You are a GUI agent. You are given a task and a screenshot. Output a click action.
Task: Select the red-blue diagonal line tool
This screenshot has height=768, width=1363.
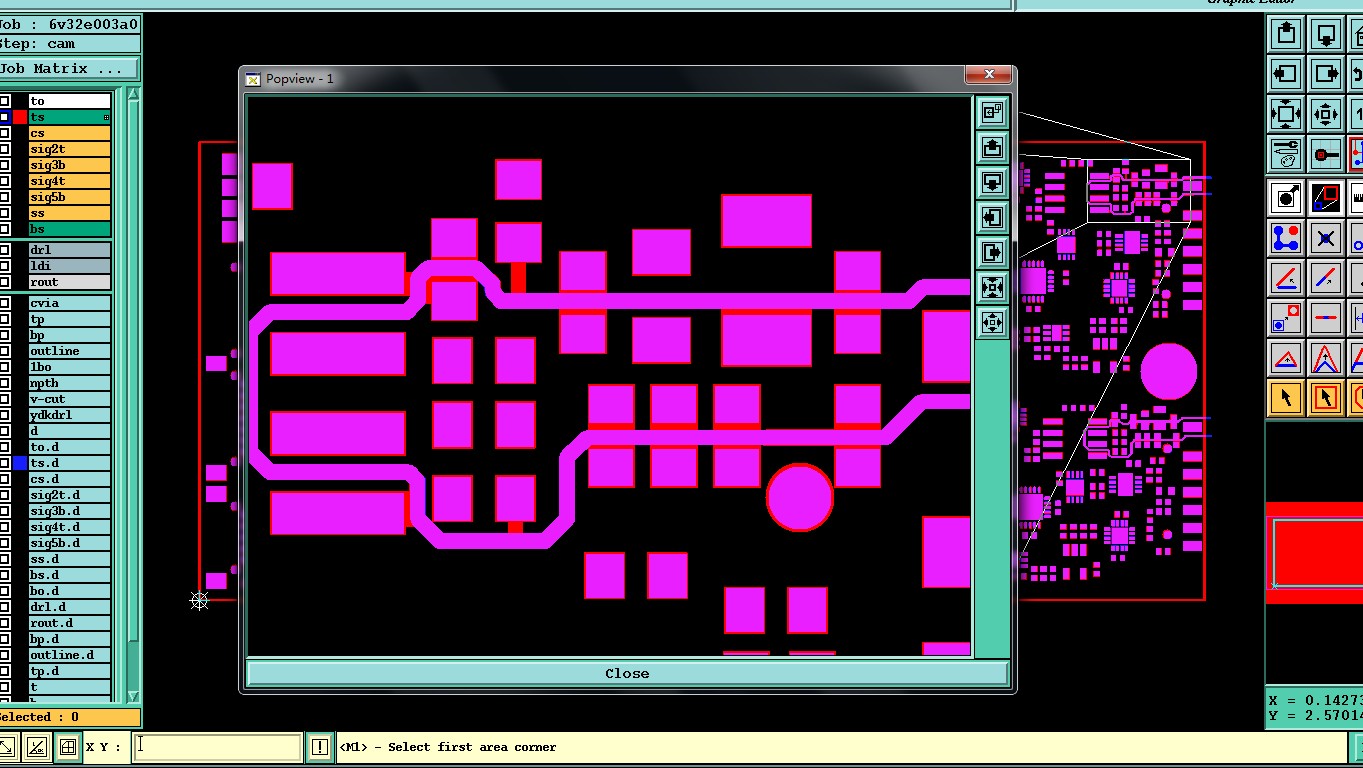pyautogui.click(x=1325, y=278)
